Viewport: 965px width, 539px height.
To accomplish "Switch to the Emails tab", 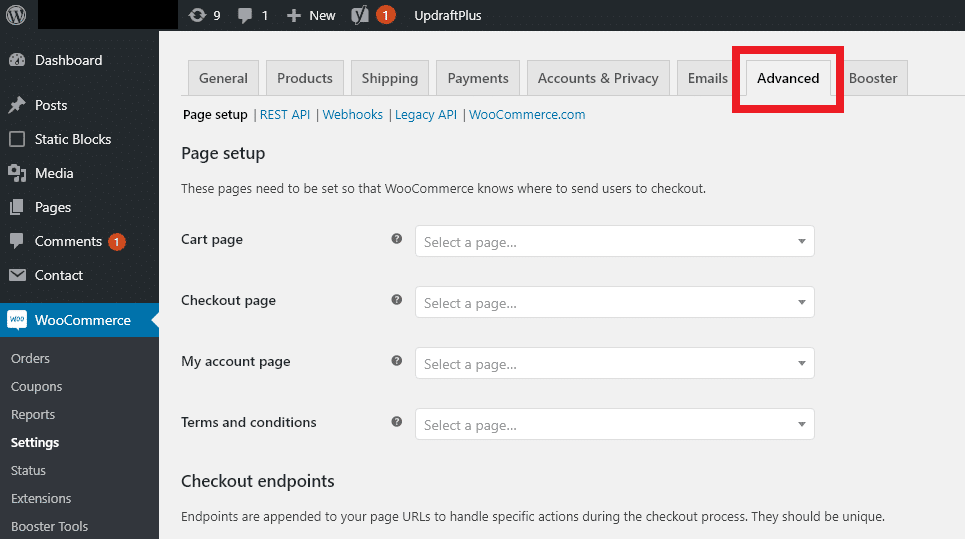I will (708, 78).
